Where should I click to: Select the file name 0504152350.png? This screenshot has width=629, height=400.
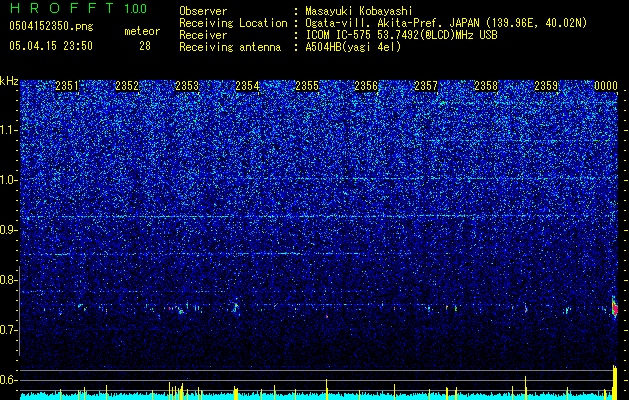coord(51,27)
